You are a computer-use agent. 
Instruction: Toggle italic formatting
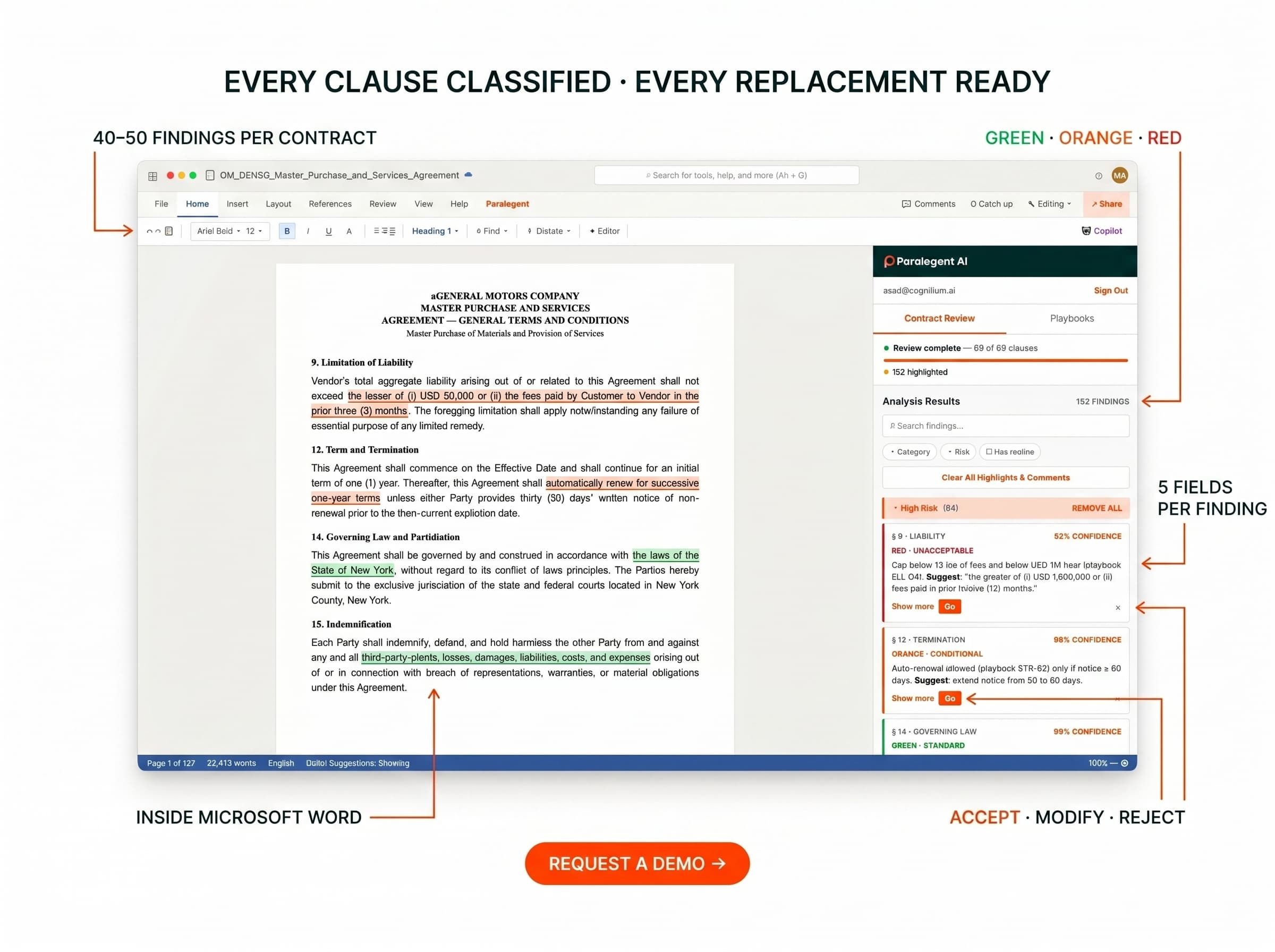pos(308,231)
